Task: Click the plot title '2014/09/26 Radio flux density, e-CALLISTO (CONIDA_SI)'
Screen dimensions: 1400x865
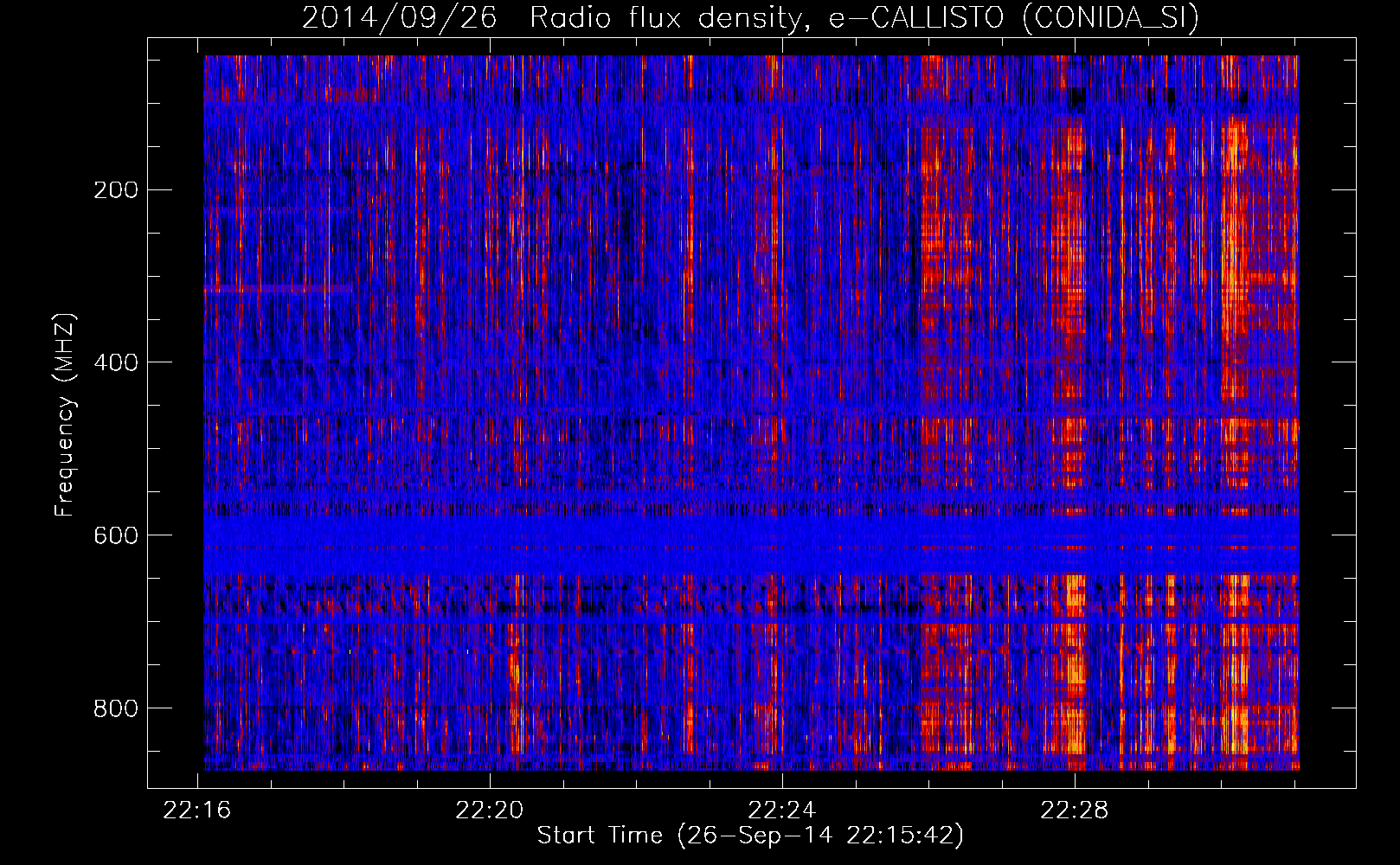Action: 750,18
